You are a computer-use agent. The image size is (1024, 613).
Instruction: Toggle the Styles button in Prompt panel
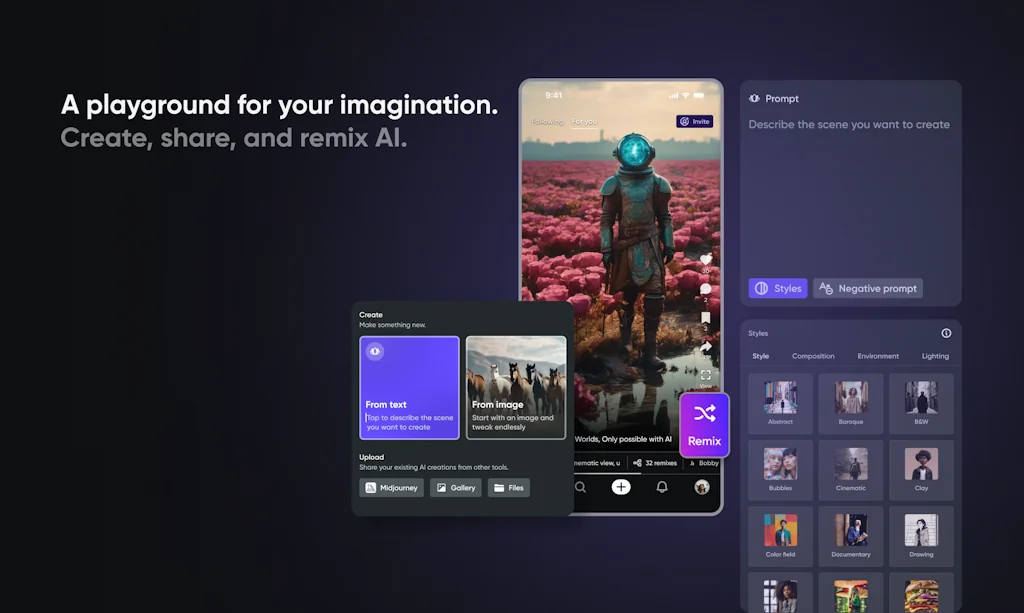(x=777, y=288)
